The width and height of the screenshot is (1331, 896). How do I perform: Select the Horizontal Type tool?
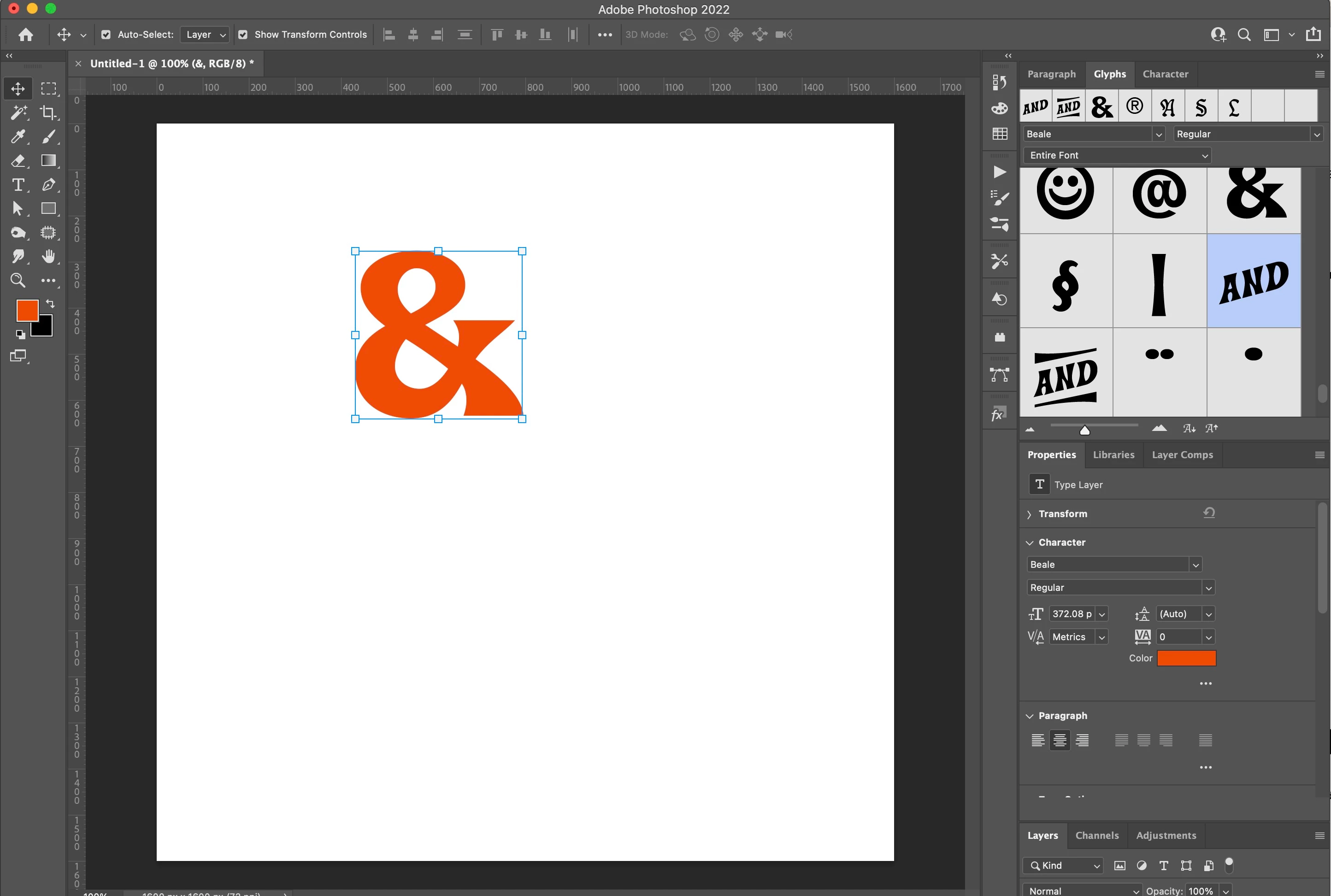coord(18,185)
